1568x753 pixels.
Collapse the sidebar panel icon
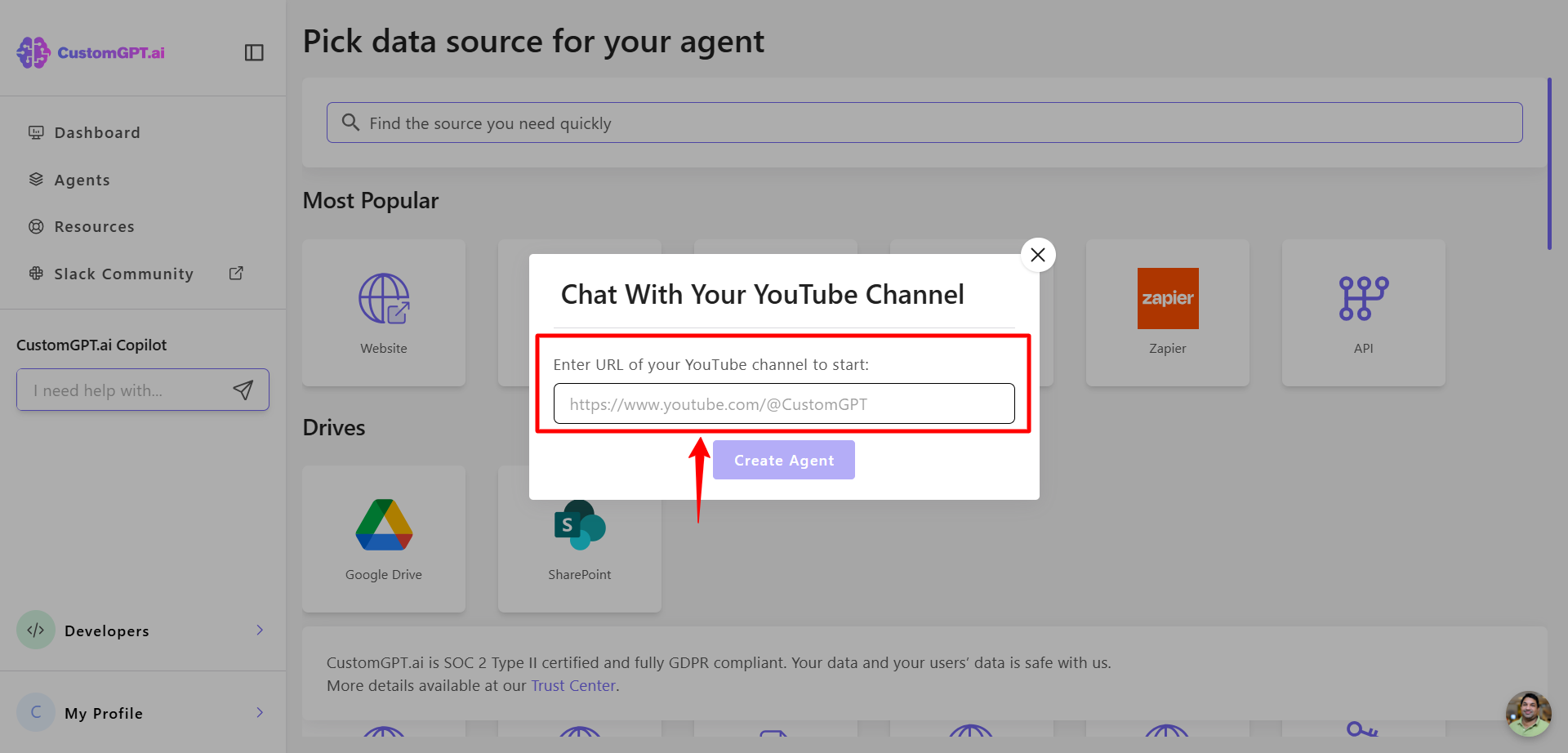click(254, 52)
